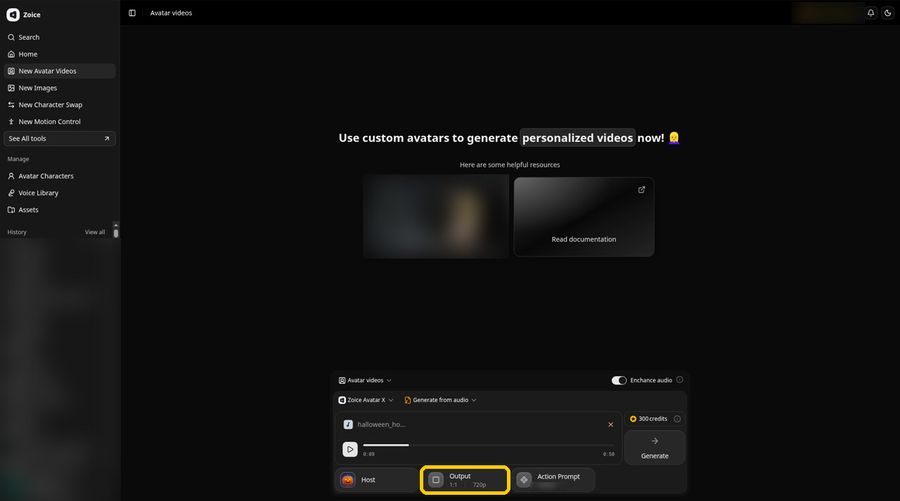Open Search in the sidebar
900x501 pixels.
(60, 37)
